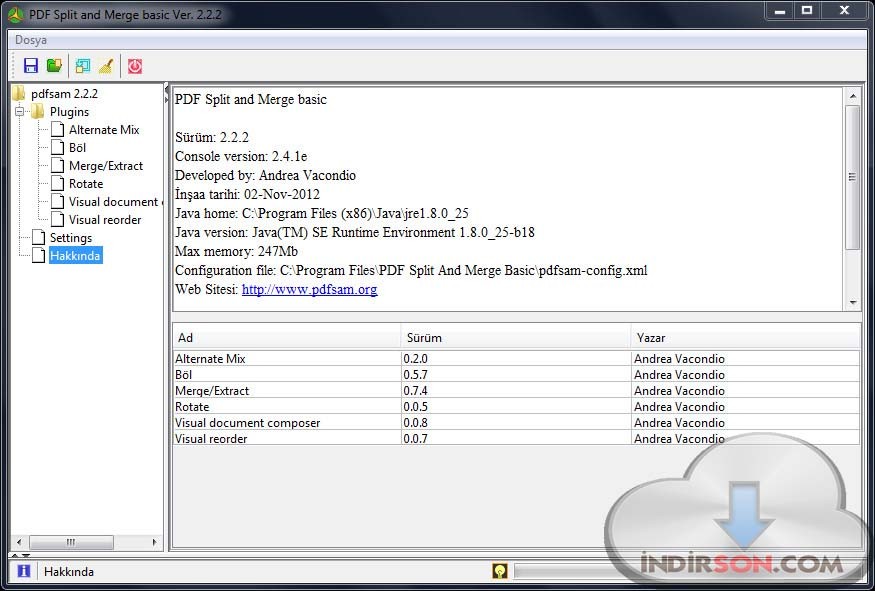The width and height of the screenshot is (875, 591).
Task: Close the PDF Split and Merge window
Action: (x=844, y=11)
